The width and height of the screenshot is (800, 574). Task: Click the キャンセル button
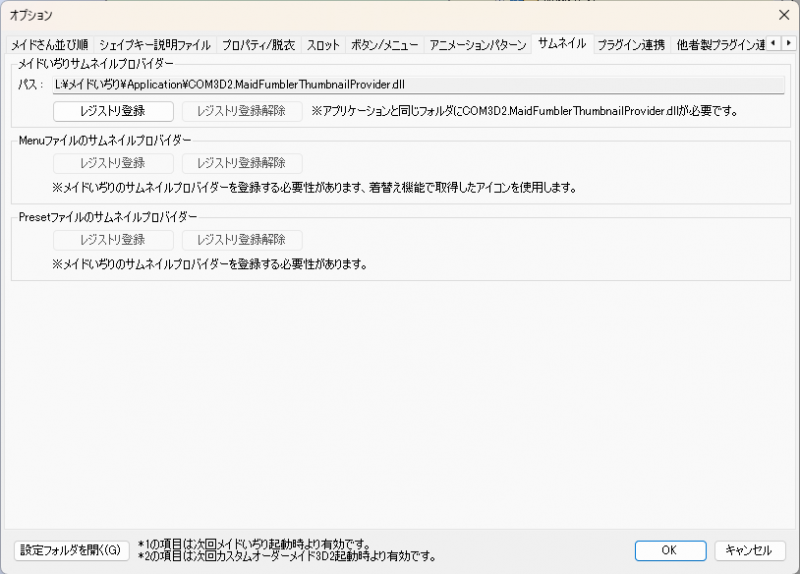(749, 551)
